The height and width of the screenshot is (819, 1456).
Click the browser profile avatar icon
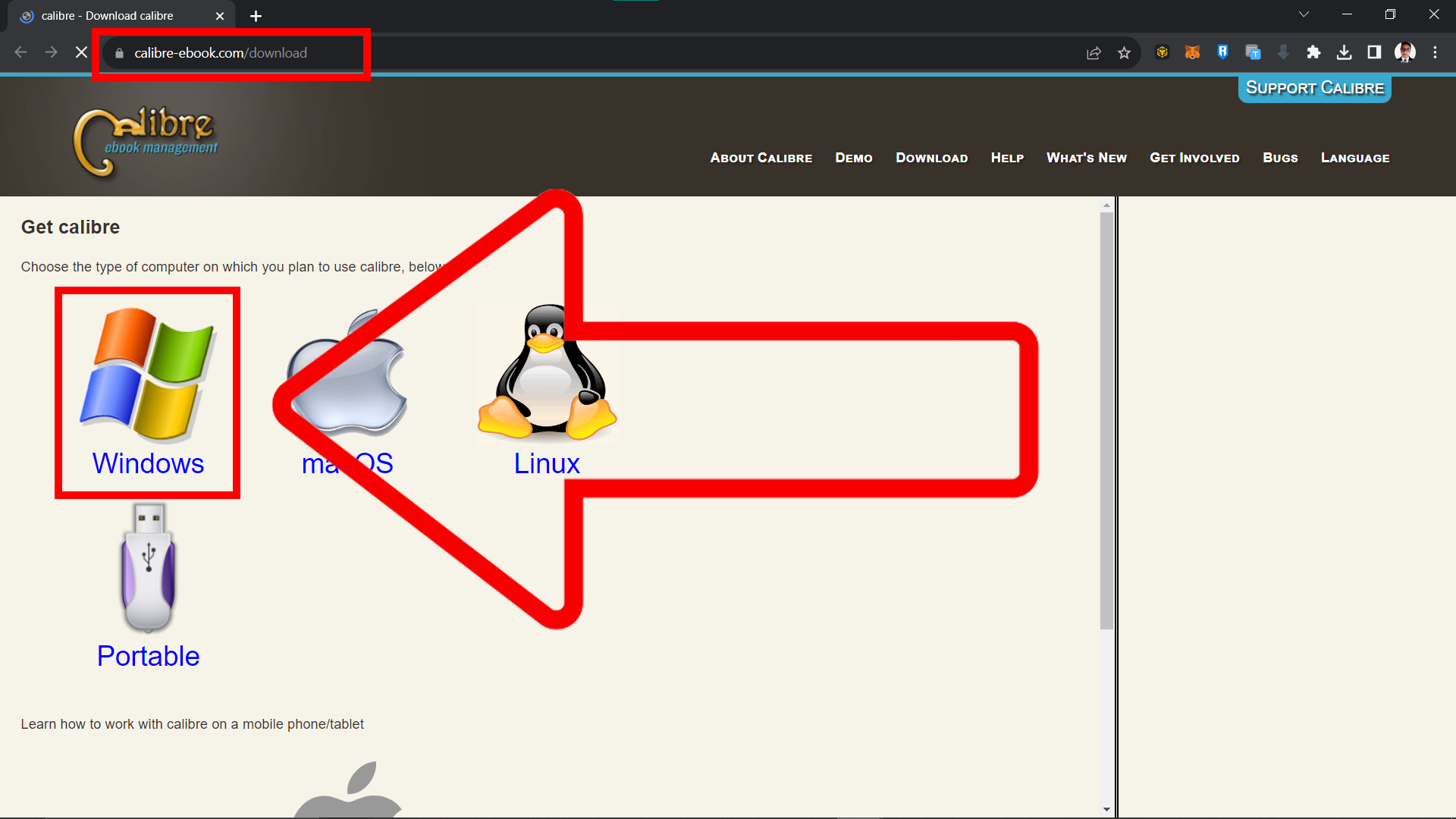tap(1405, 53)
